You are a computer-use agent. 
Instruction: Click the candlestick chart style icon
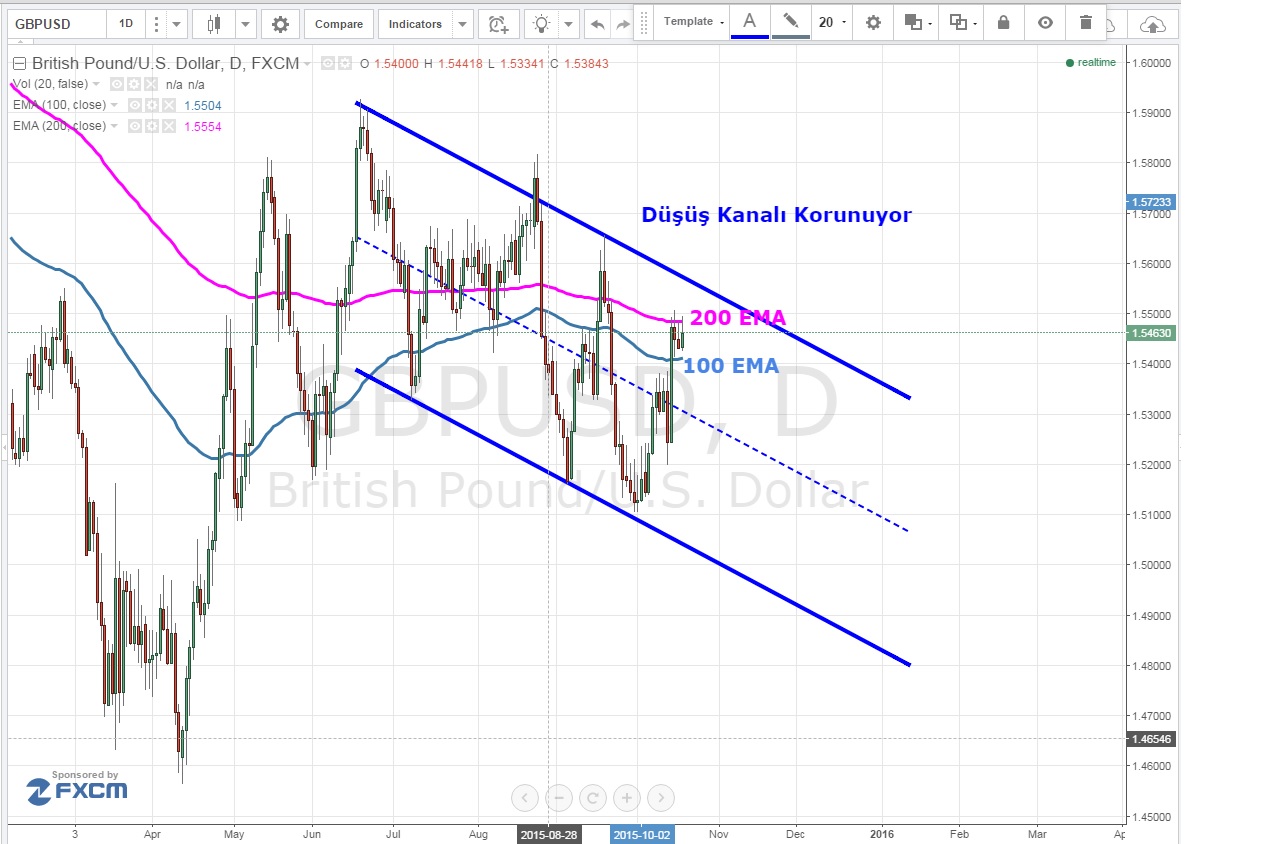213,24
